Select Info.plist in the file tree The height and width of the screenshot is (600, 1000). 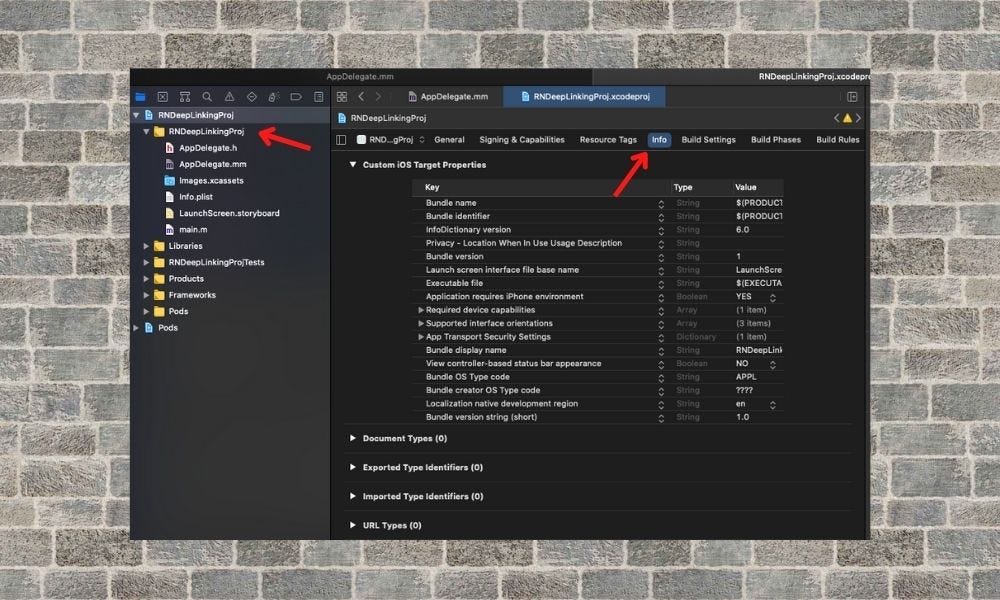pos(196,197)
